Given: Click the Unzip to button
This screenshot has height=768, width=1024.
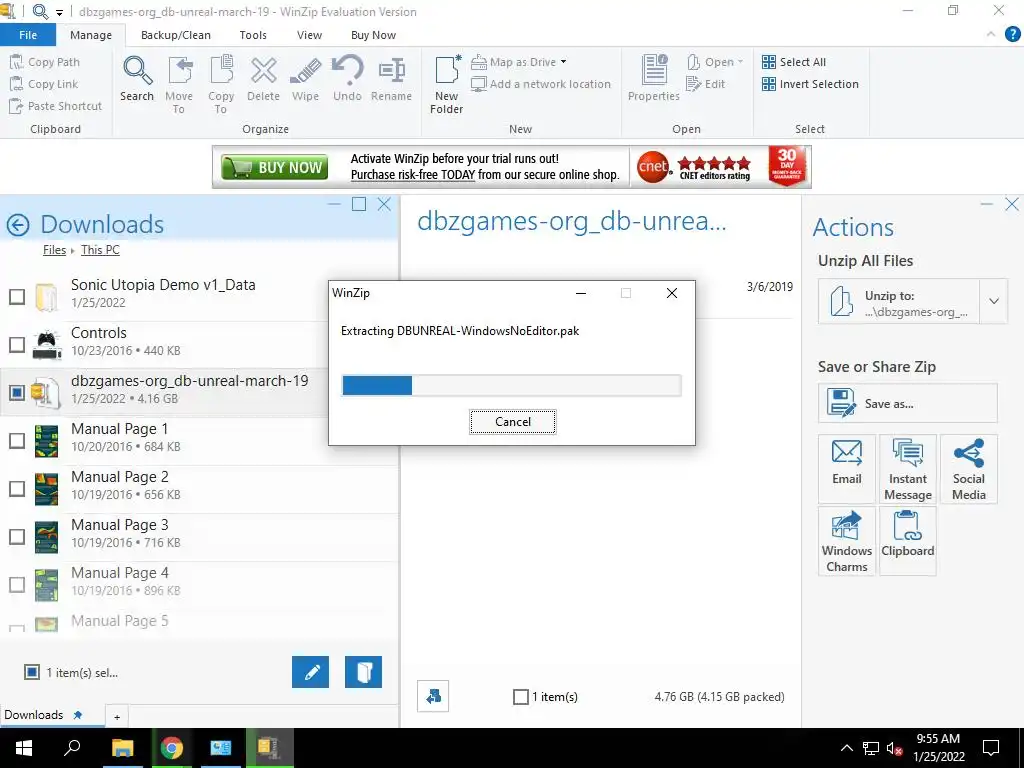Looking at the screenshot, I should [x=899, y=301].
